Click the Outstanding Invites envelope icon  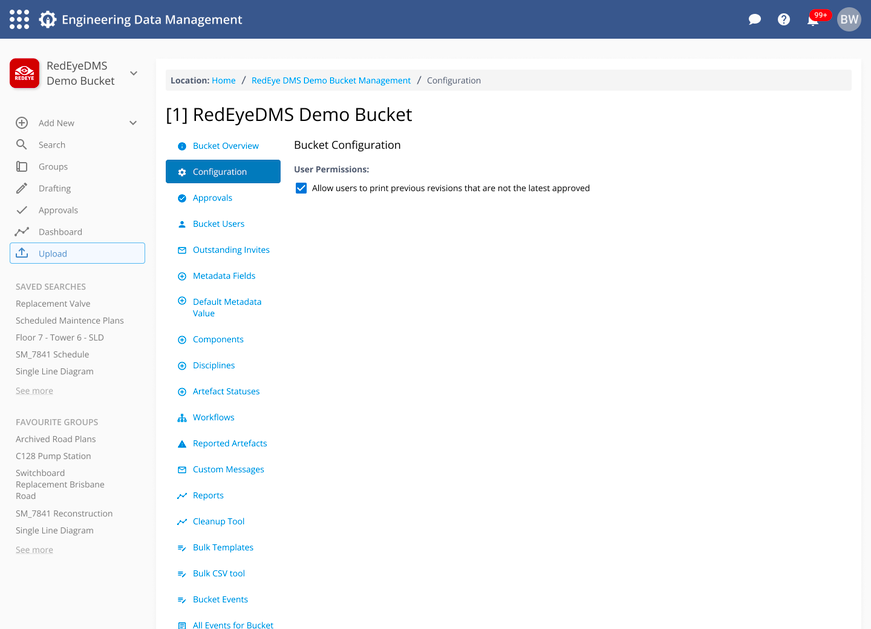click(182, 250)
